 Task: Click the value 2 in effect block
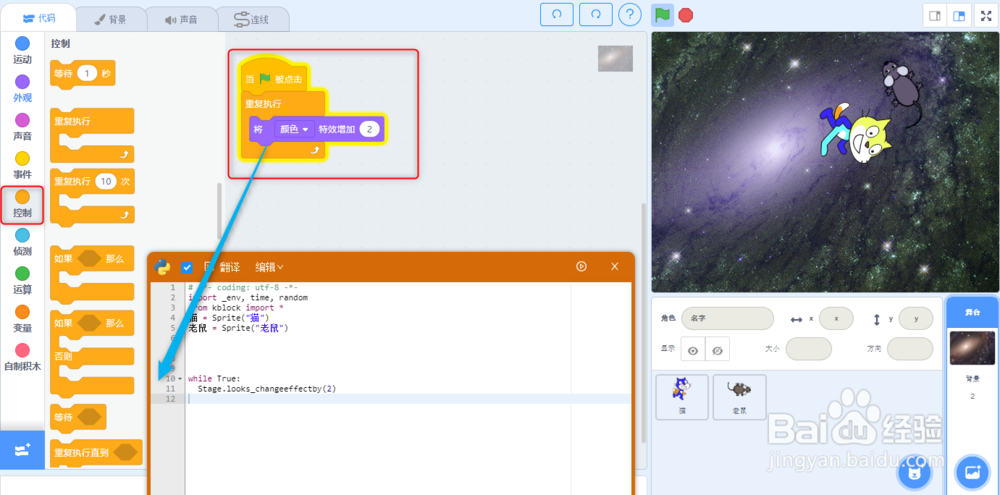(369, 129)
